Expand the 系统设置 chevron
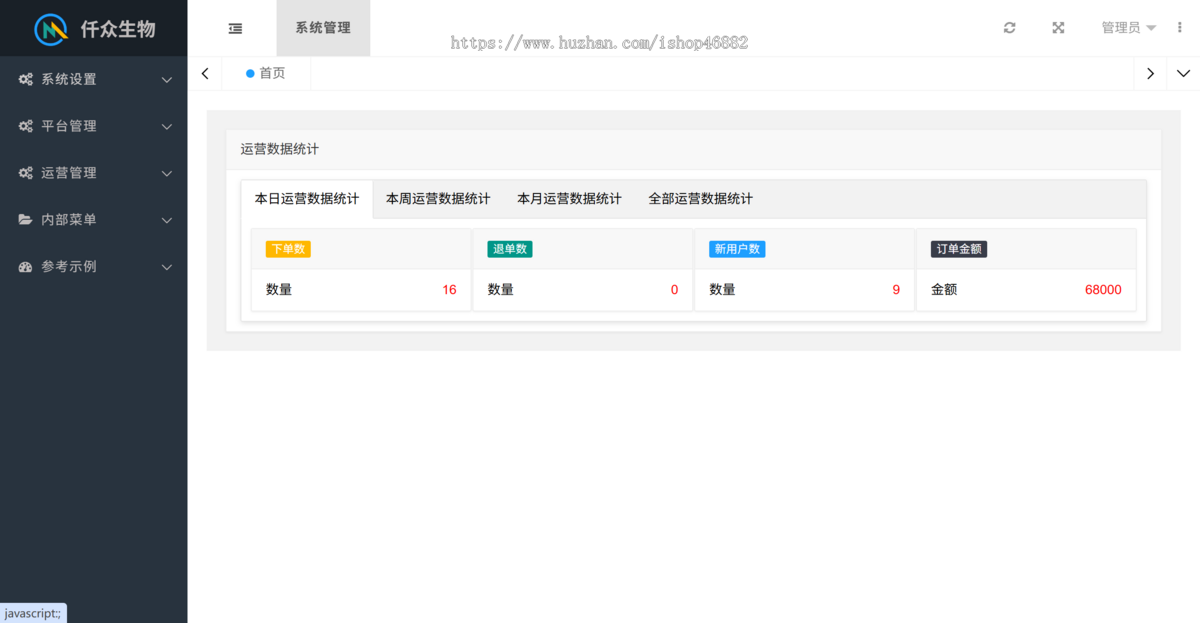 pyautogui.click(x=167, y=80)
